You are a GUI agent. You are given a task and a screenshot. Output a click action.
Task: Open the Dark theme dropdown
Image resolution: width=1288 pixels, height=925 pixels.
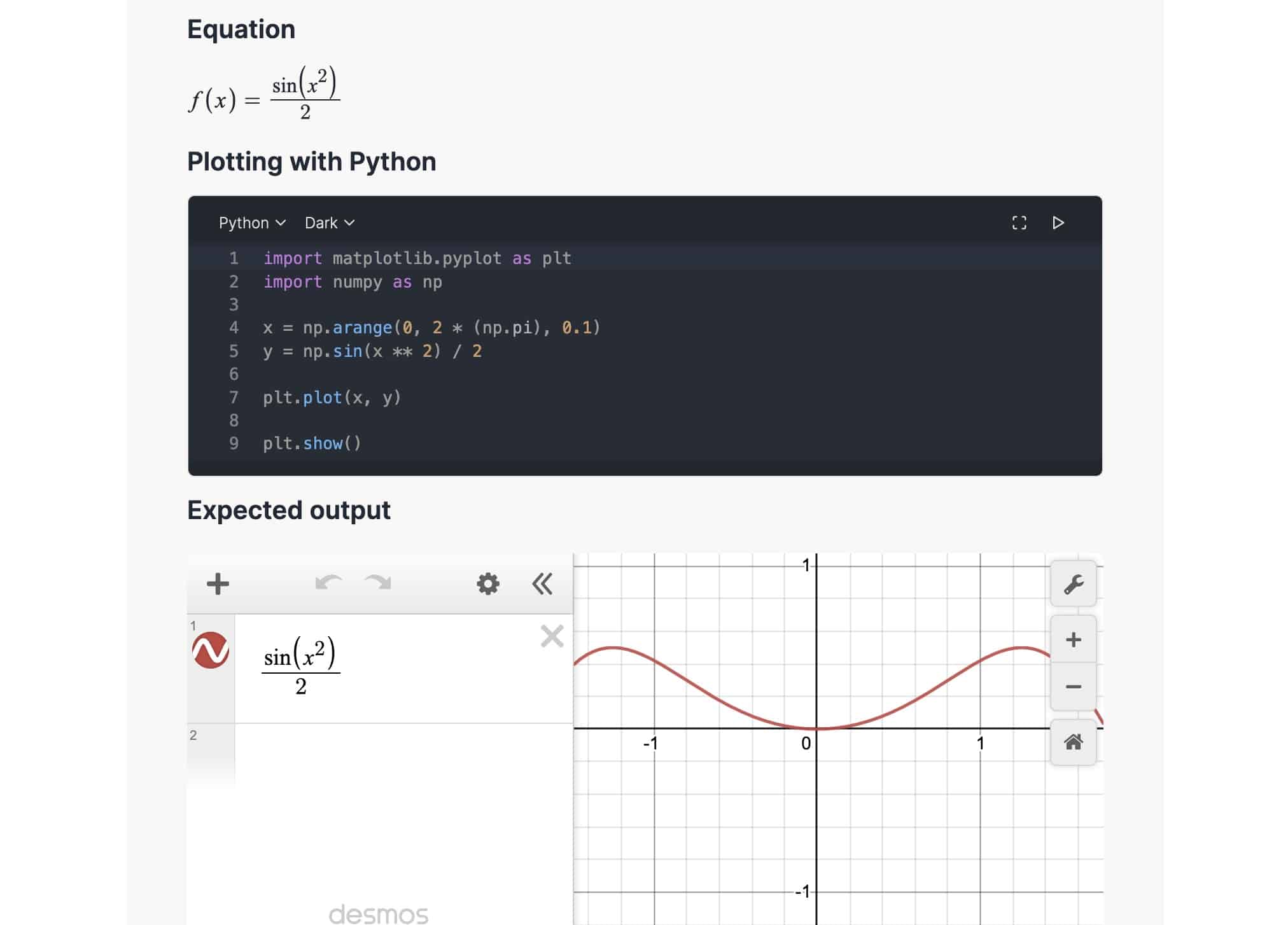pos(329,223)
